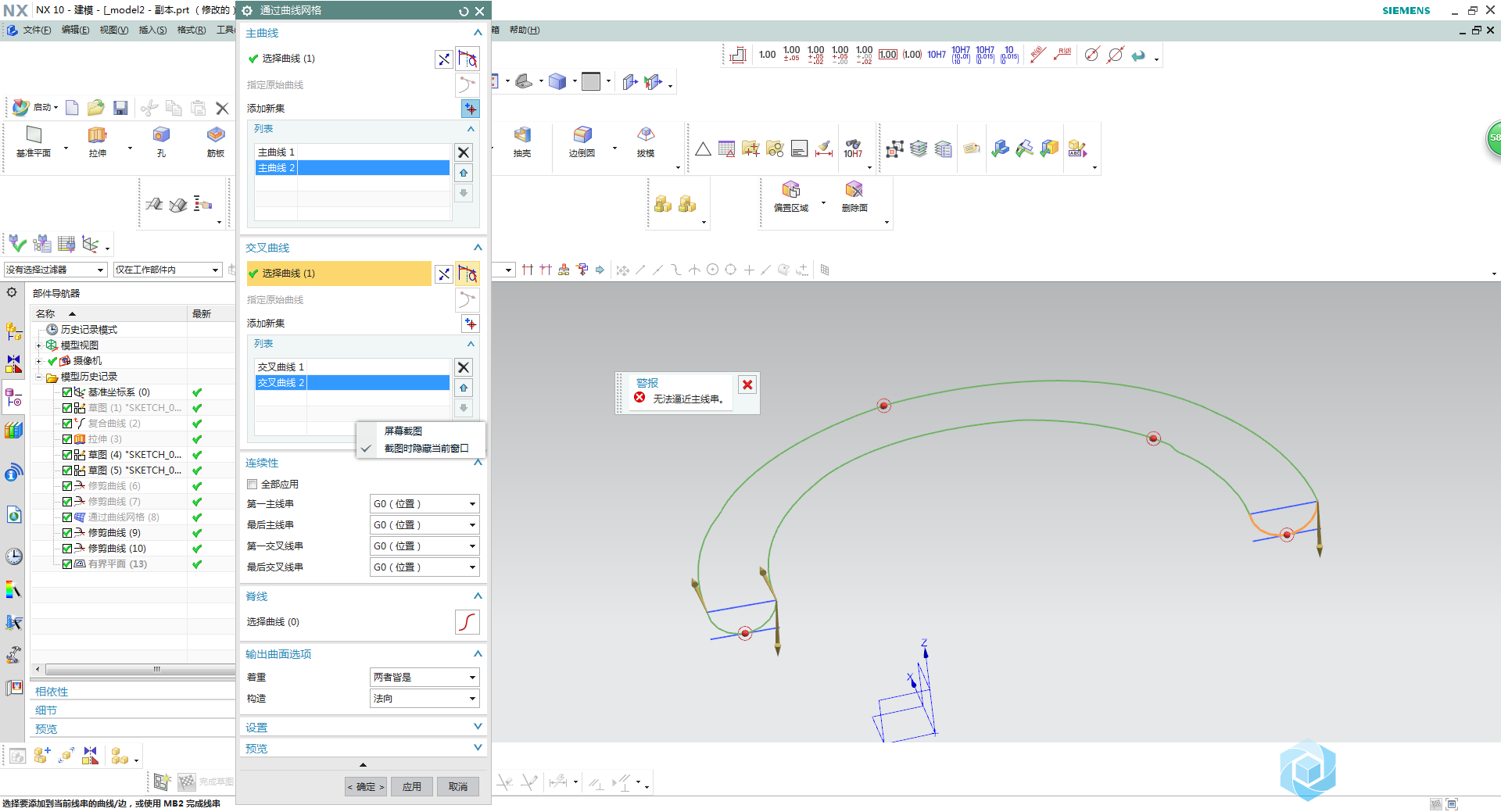The width and height of the screenshot is (1501, 812).
Task: Click the 应用 apply button
Action: [412, 787]
